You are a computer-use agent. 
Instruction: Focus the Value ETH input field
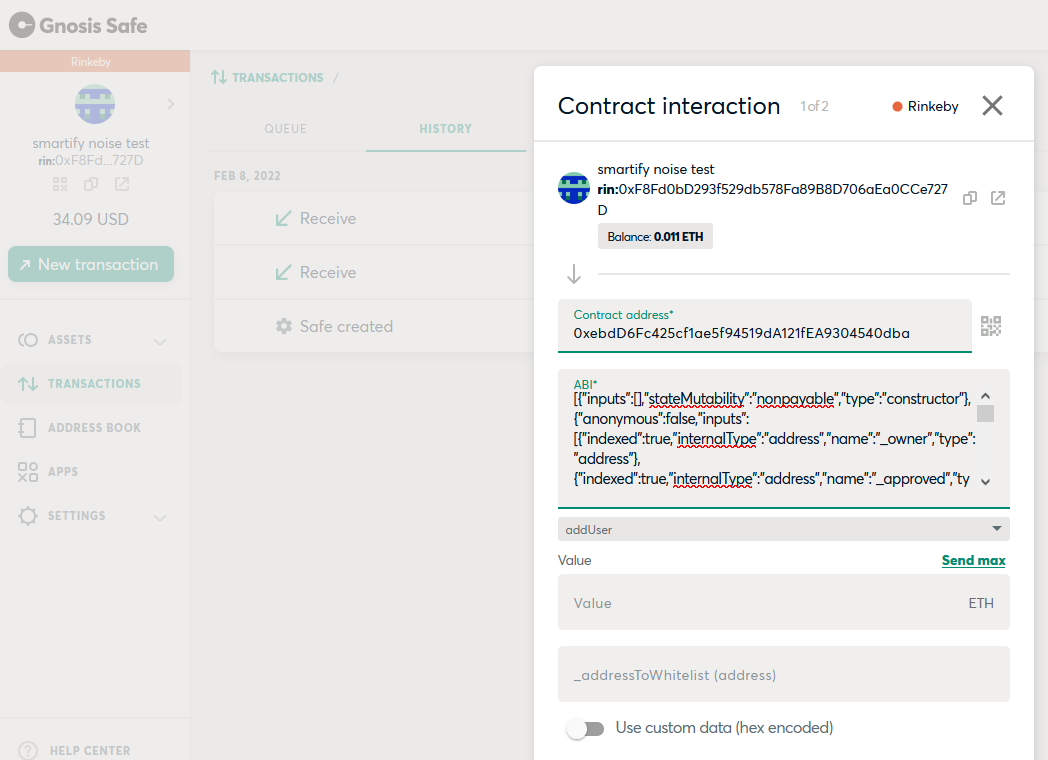[783, 602]
